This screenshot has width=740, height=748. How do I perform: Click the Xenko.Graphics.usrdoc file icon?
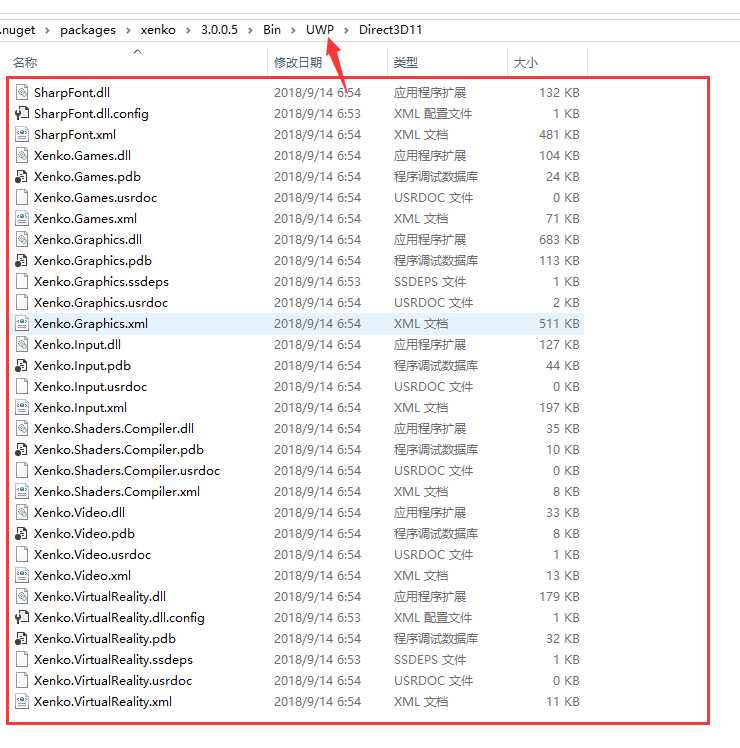(22, 302)
